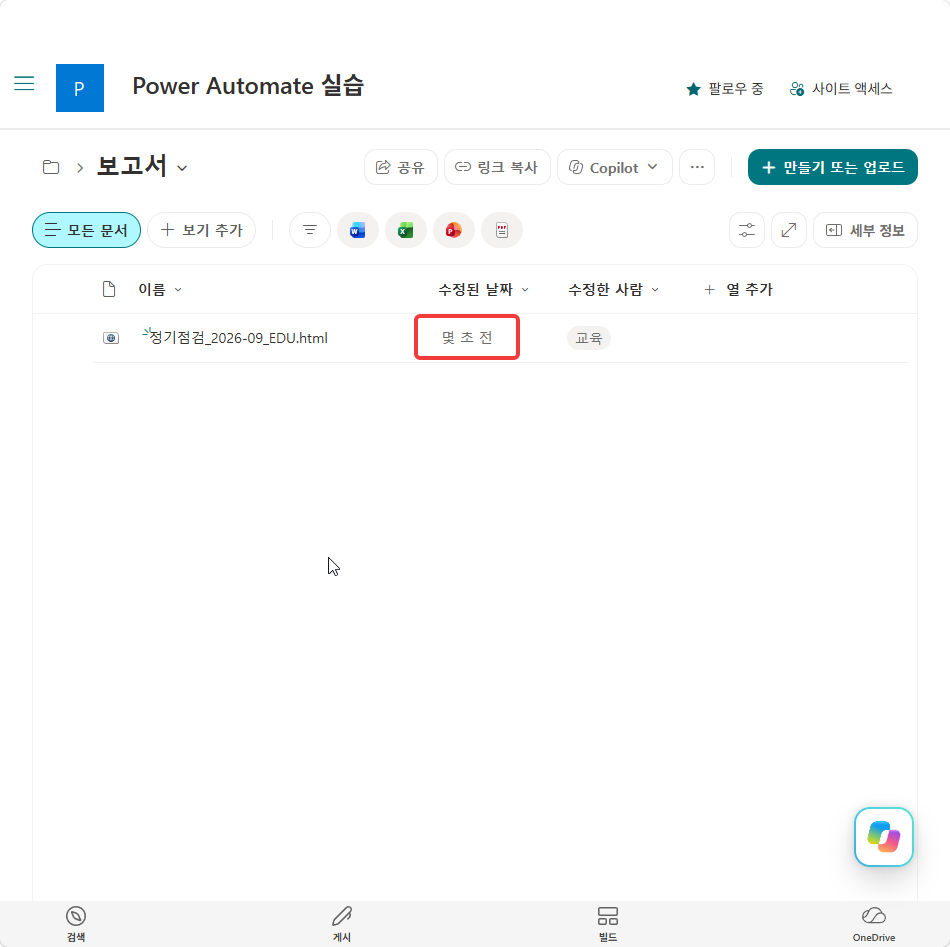Filter by PDF files icon
The height and width of the screenshot is (947, 950).
click(502, 230)
